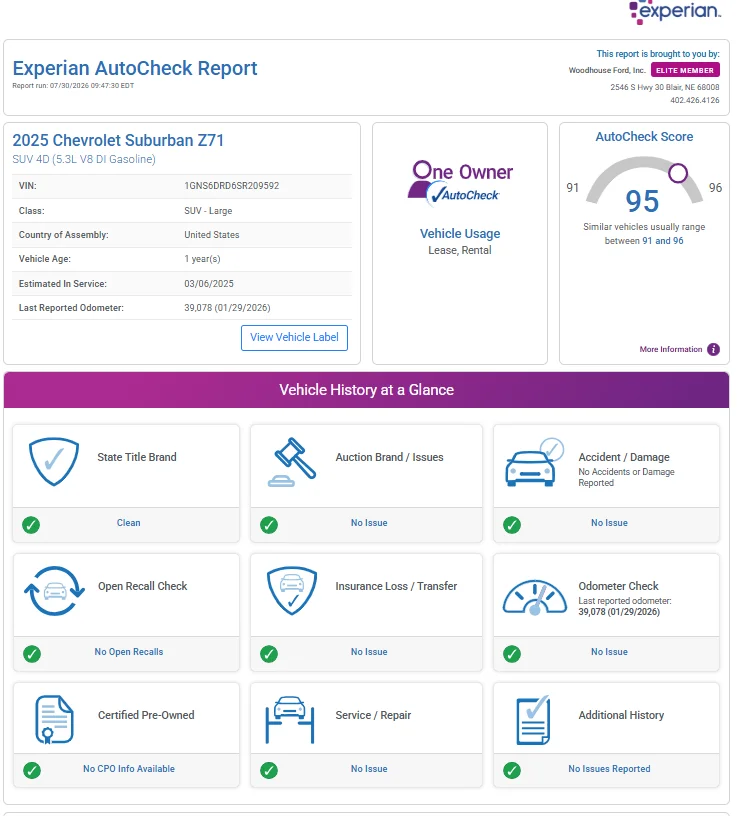The image size is (741, 816).
Task: Click No Issue under Accident / Damage
Action: click(x=609, y=523)
